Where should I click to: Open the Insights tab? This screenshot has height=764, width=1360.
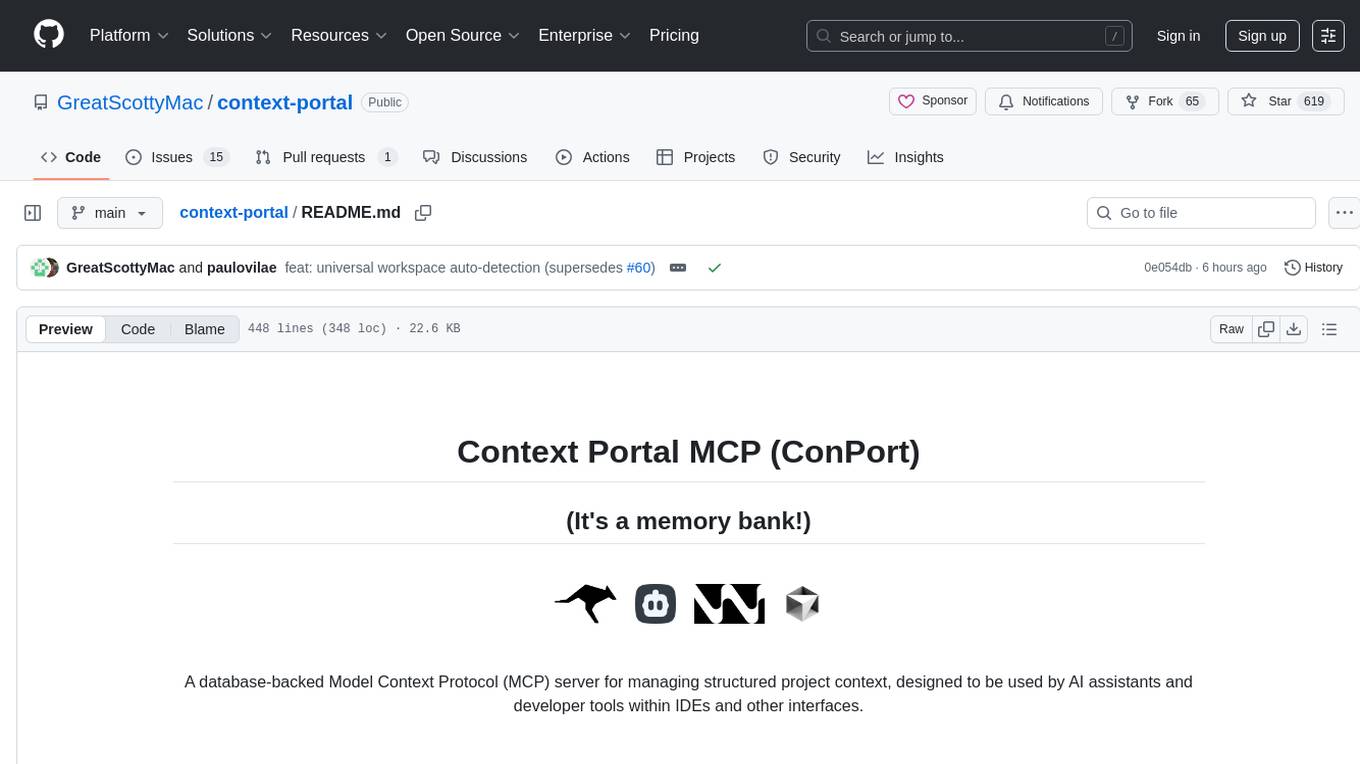point(905,157)
